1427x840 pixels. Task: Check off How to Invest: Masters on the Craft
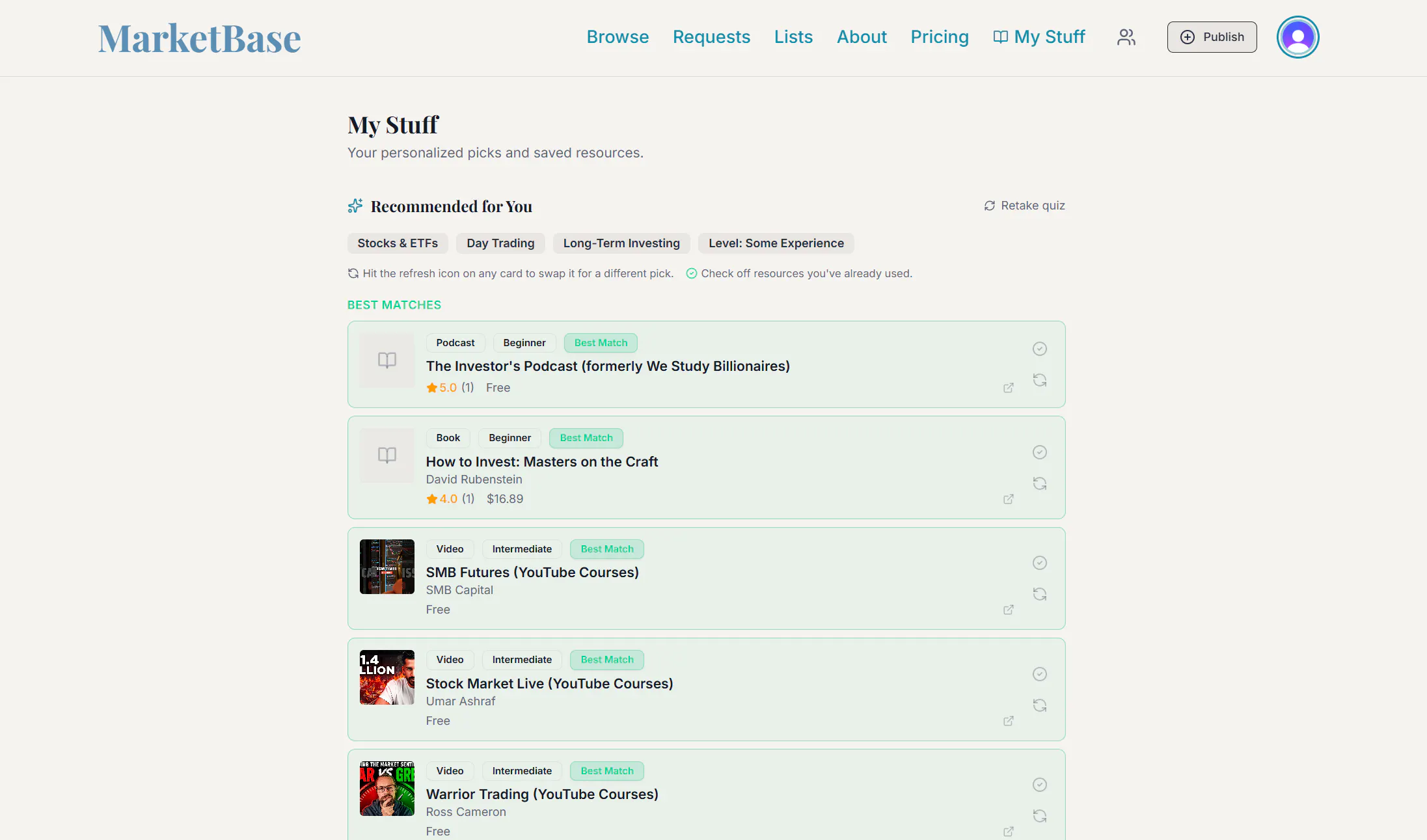click(x=1040, y=452)
